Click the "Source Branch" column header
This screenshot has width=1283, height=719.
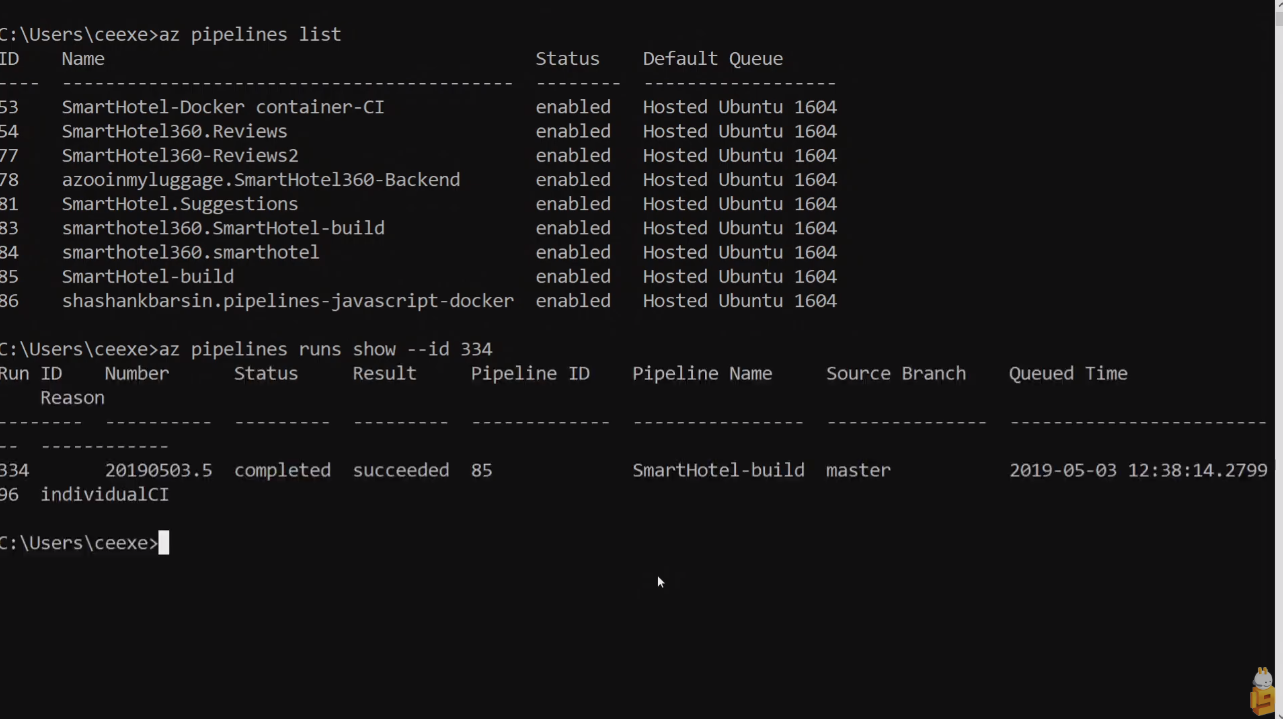[x=896, y=374]
